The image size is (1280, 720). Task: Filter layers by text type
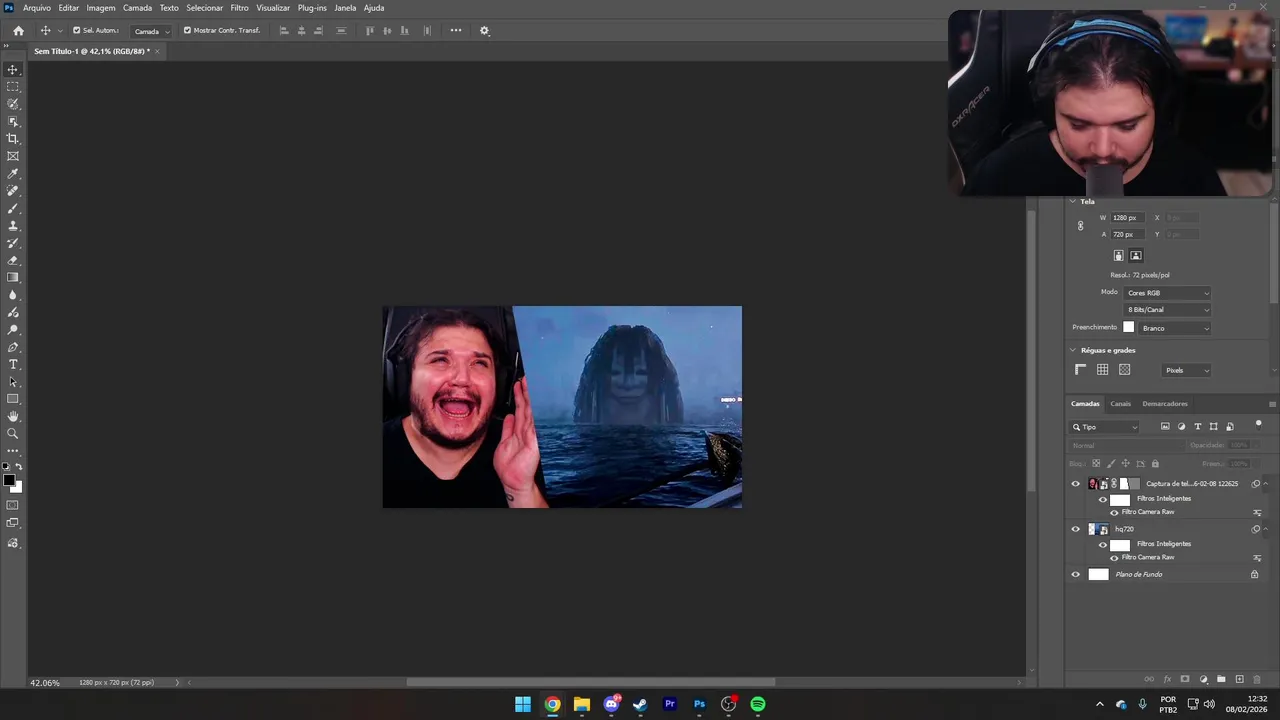tap(1198, 427)
